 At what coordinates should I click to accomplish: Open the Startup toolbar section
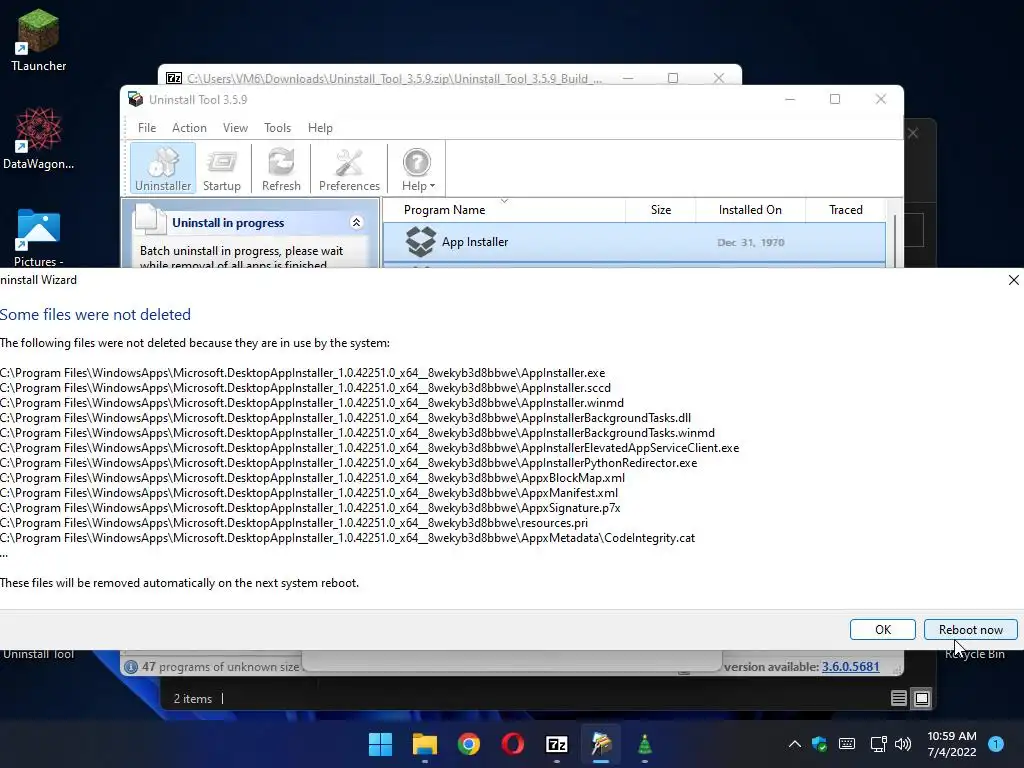221,168
